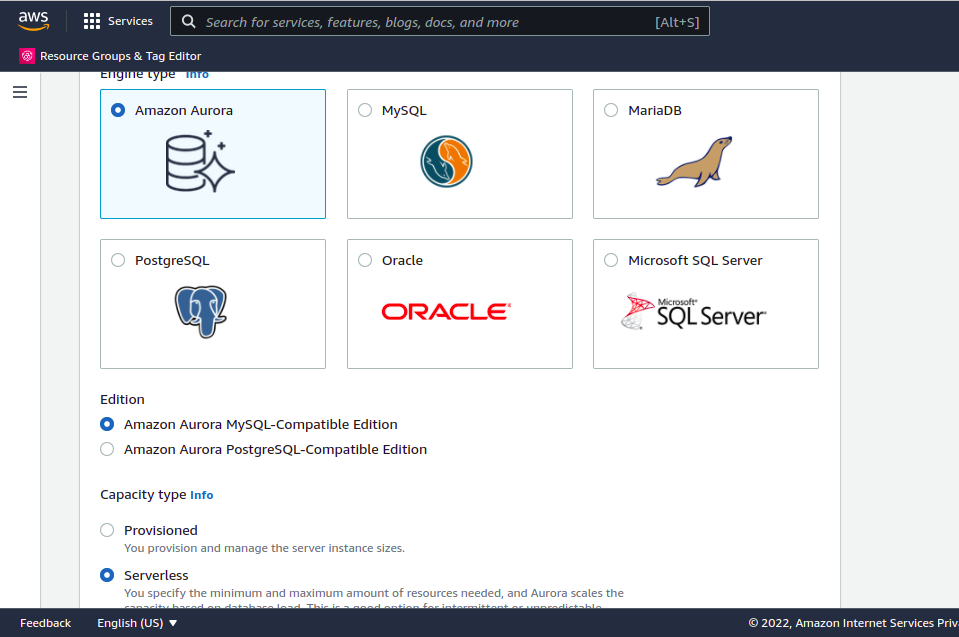Click the MariaDB seal logo

[694, 161]
